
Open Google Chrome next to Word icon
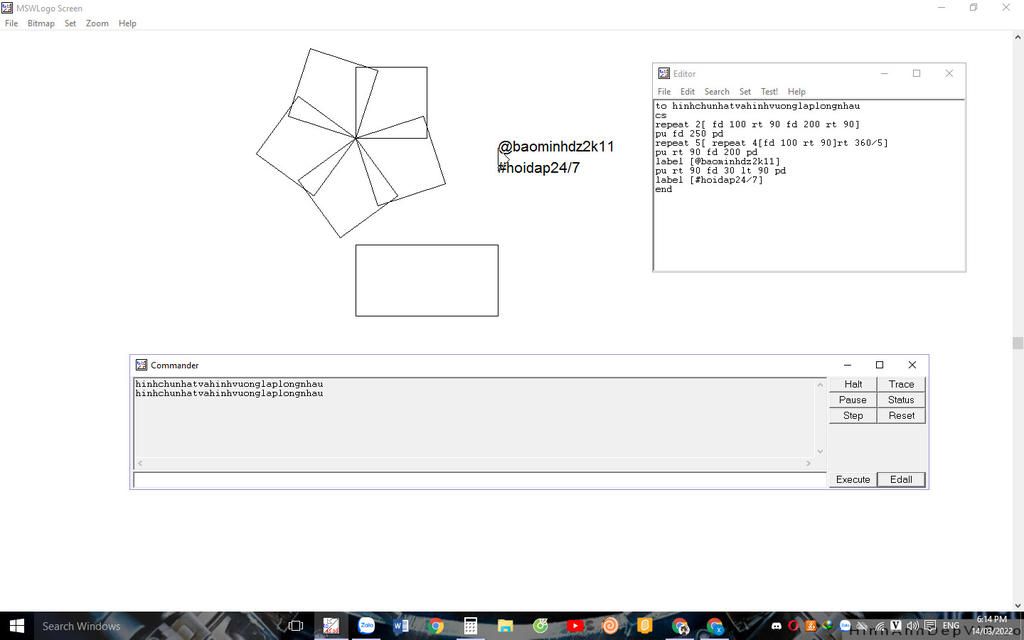tap(436, 626)
